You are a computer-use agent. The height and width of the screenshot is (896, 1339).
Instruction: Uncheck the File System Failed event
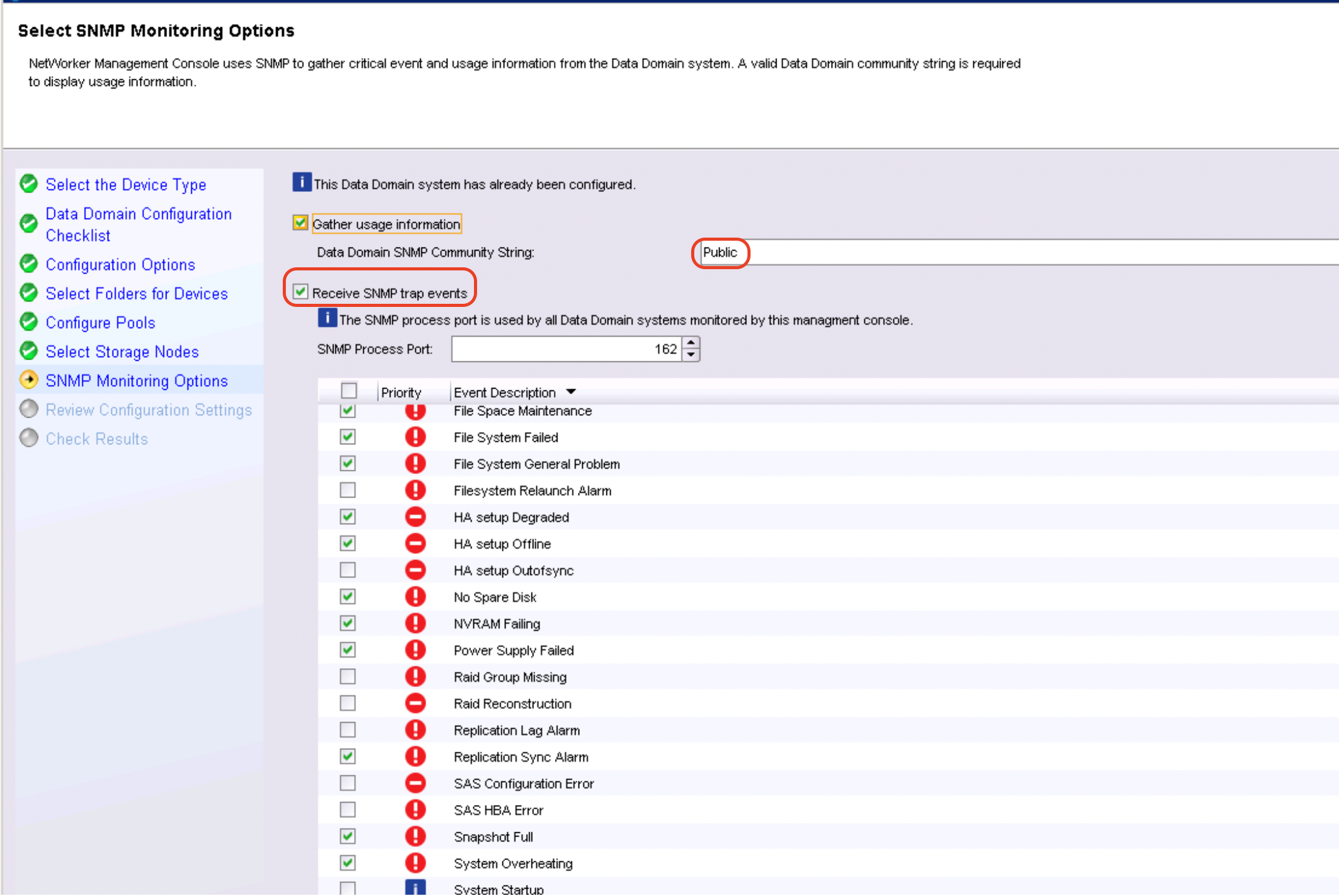click(348, 437)
